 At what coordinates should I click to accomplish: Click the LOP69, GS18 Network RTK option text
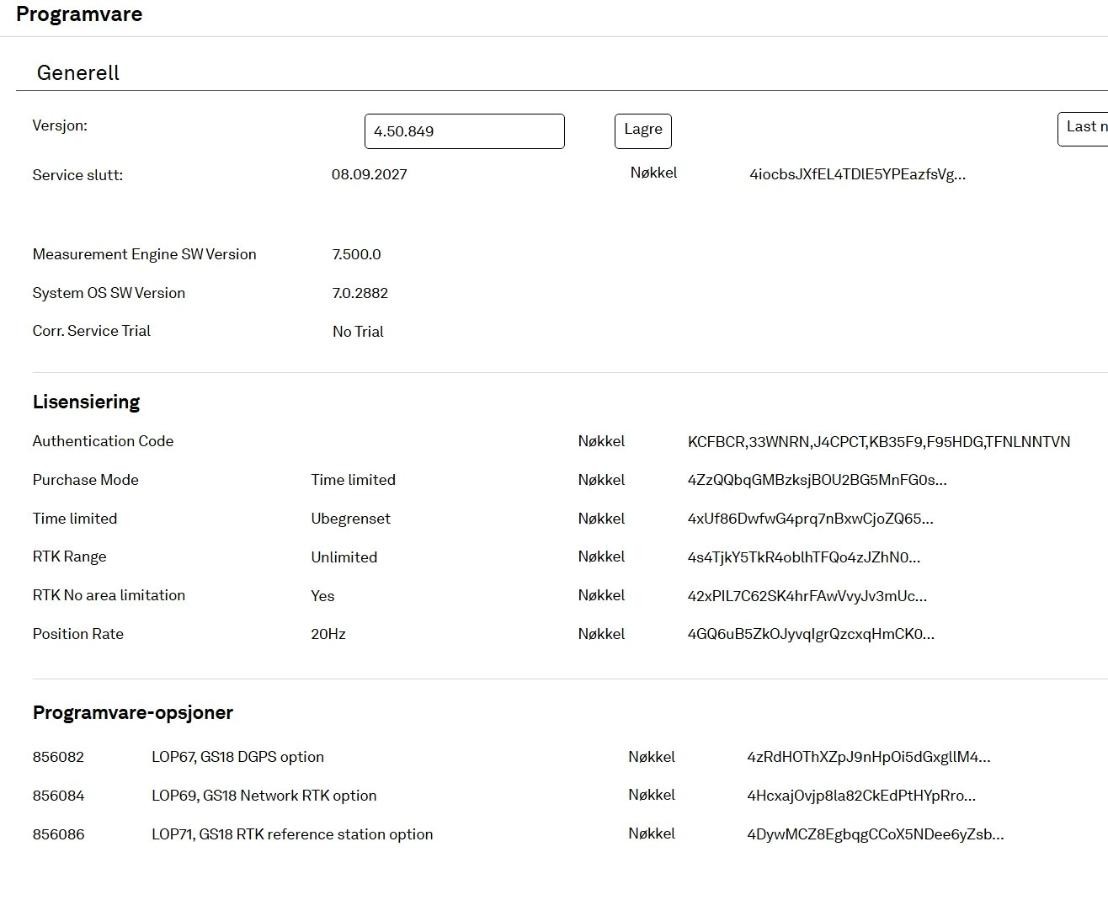264,796
